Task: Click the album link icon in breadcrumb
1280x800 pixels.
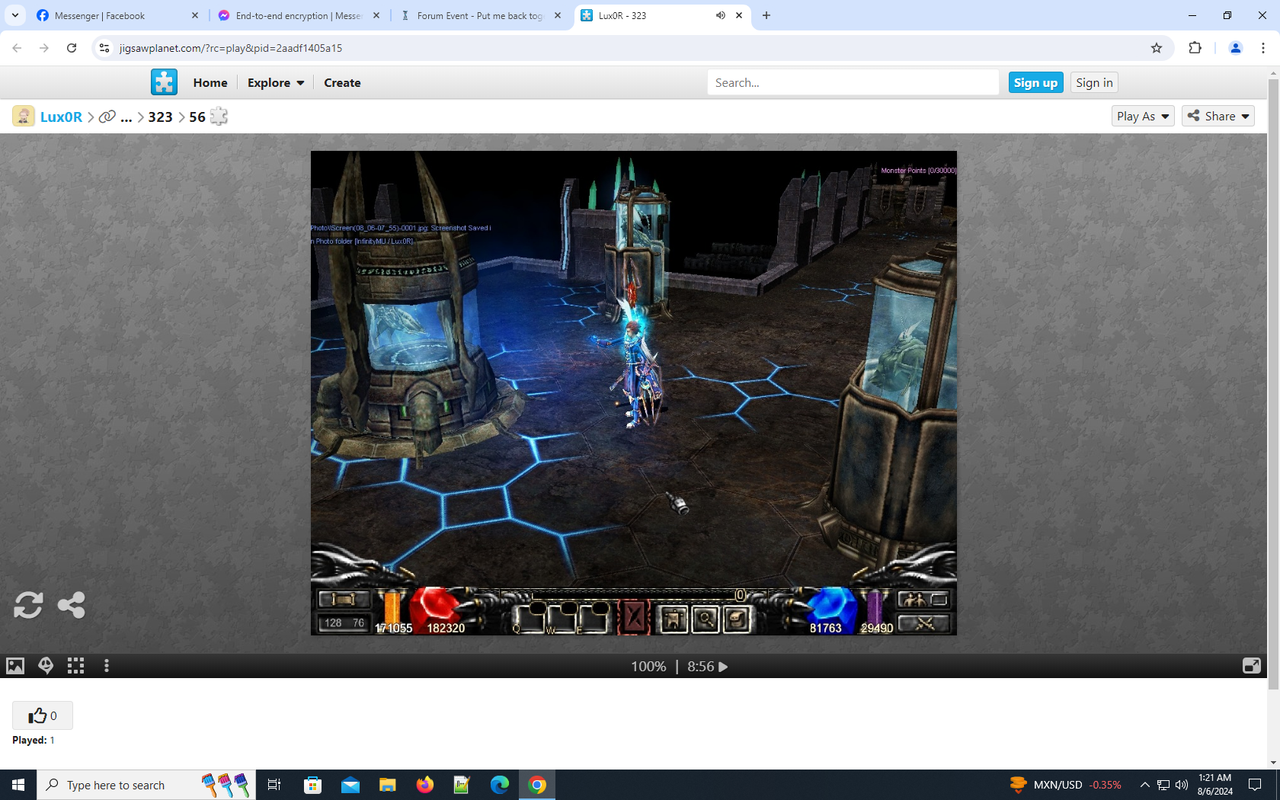Action: click(x=107, y=117)
